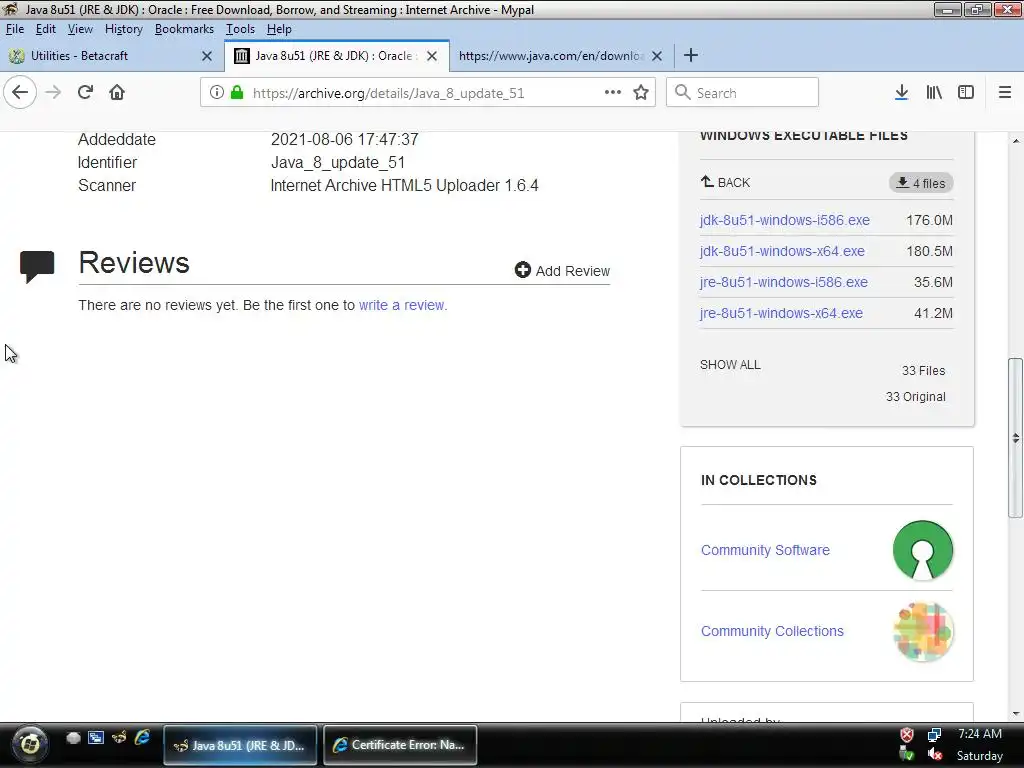Viewport: 1024px width, 768px height.
Task: Click scrollbar up arrow
Action: tap(1016, 140)
